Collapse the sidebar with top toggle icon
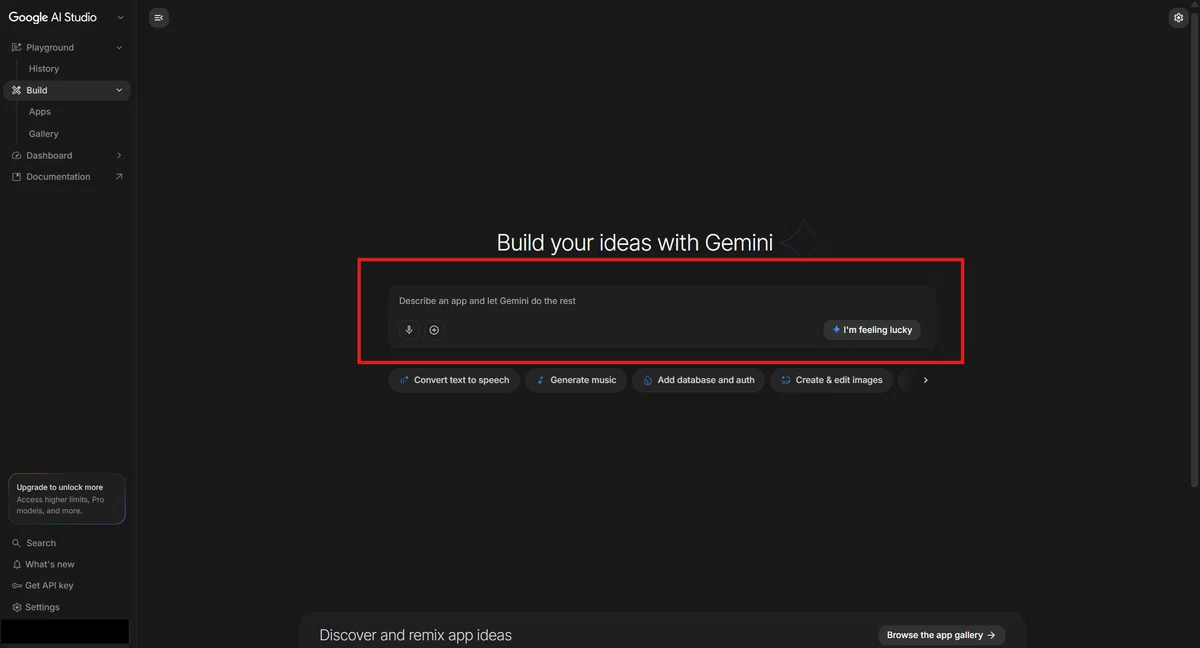Screen dimensions: 1200x648 pyautogui.click(x=158, y=17)
